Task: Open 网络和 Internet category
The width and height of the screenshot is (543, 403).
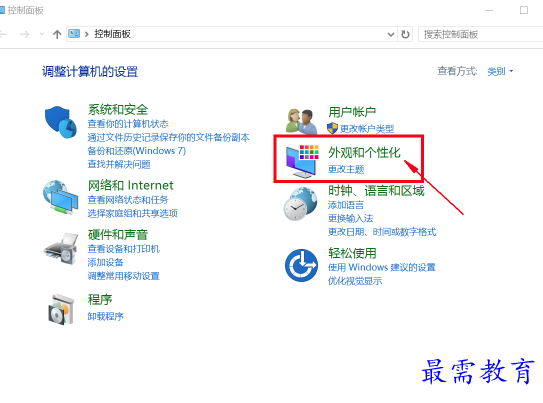Action: pyautogui.click(x=131, y=185)
